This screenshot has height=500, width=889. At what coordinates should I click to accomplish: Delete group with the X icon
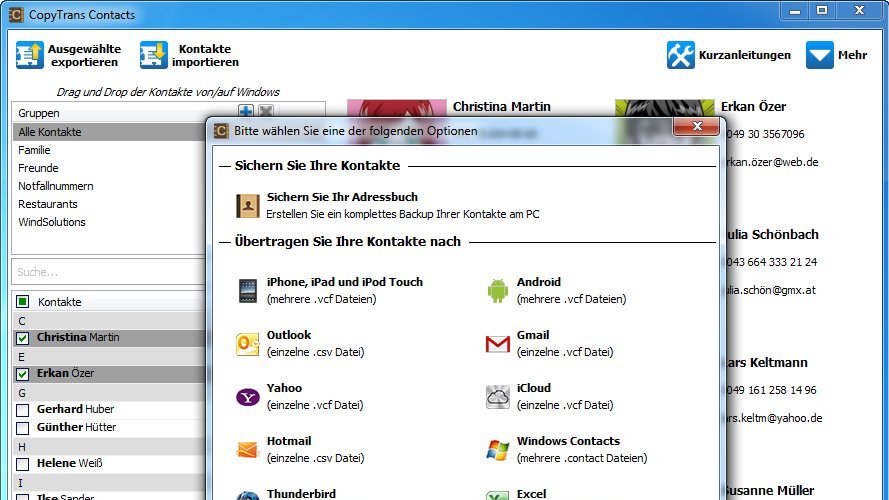pos(266,111)
